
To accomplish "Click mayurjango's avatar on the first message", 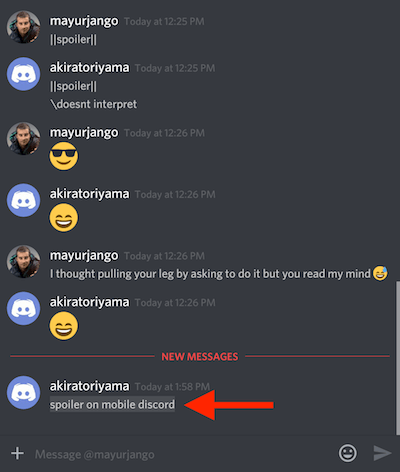I will tap(24, 27).
